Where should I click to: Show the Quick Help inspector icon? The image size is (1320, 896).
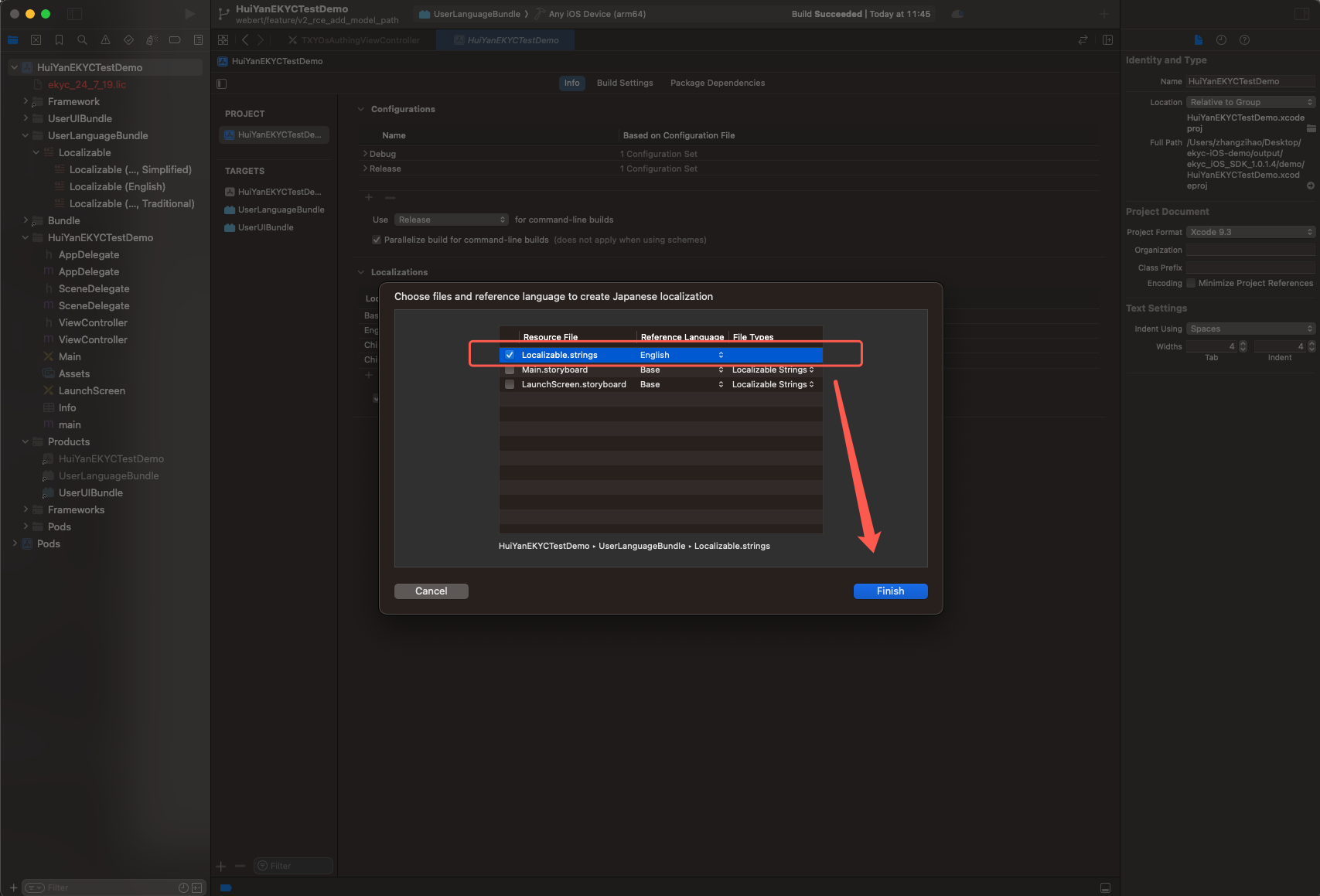pyautogui.click(x=1244, y=40)
